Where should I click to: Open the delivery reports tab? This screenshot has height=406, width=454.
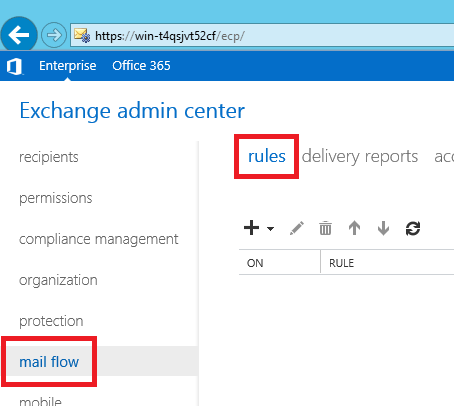[360, 156]
